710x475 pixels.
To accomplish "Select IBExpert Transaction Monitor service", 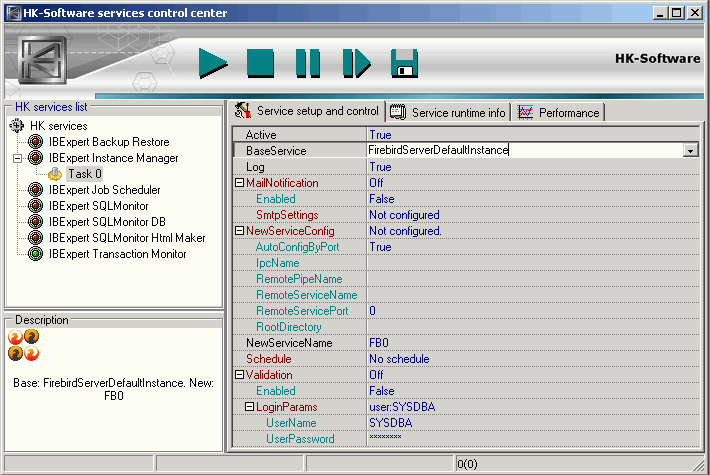I will tap(118, 254).
